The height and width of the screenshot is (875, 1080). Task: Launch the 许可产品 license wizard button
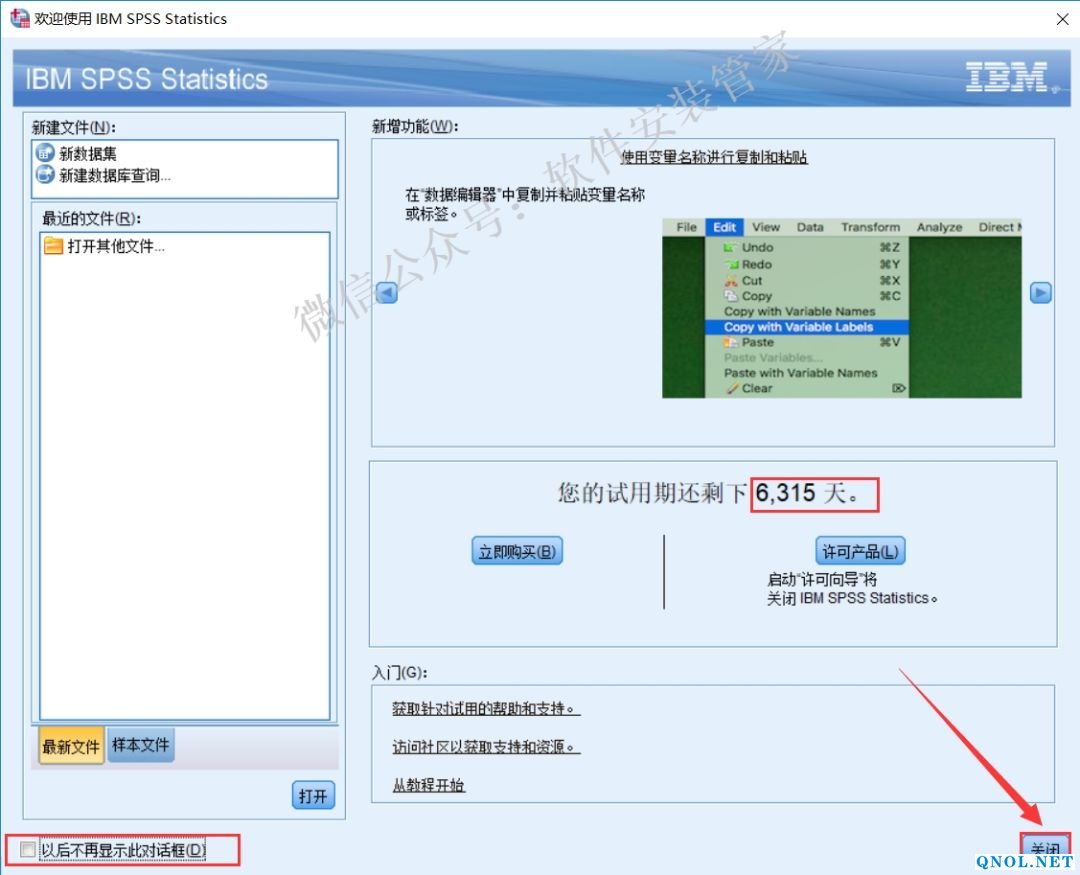(x=860, y=551)
